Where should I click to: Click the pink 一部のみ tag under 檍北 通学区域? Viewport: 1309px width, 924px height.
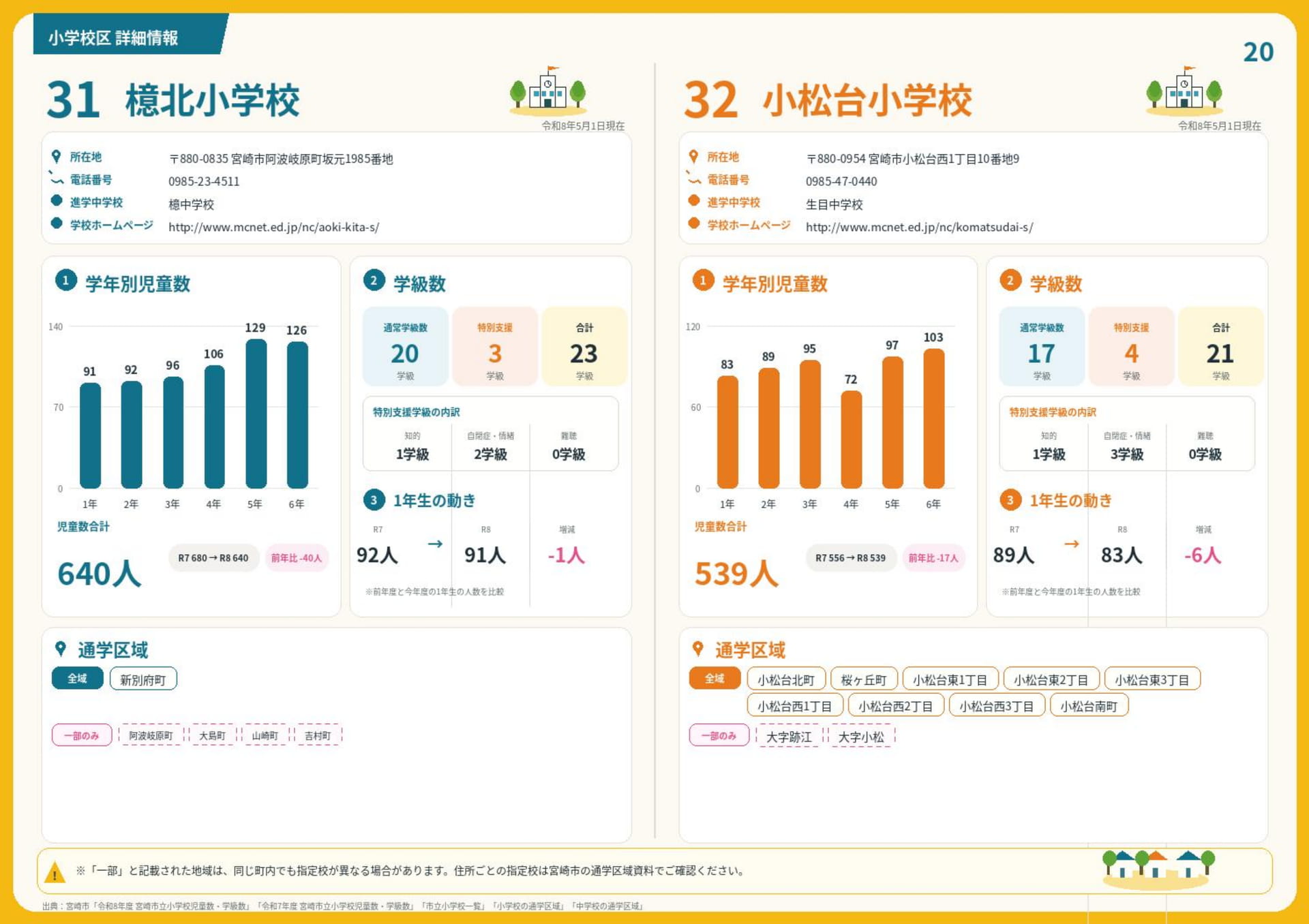pos(82,735)
